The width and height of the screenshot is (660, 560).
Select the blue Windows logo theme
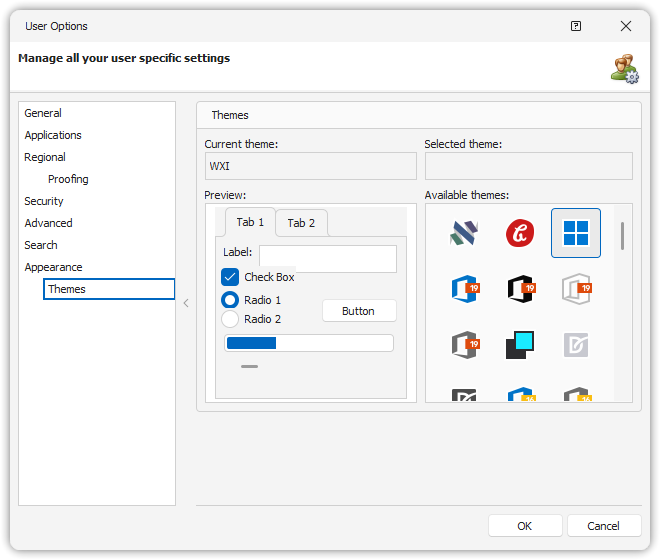[576, 233]
